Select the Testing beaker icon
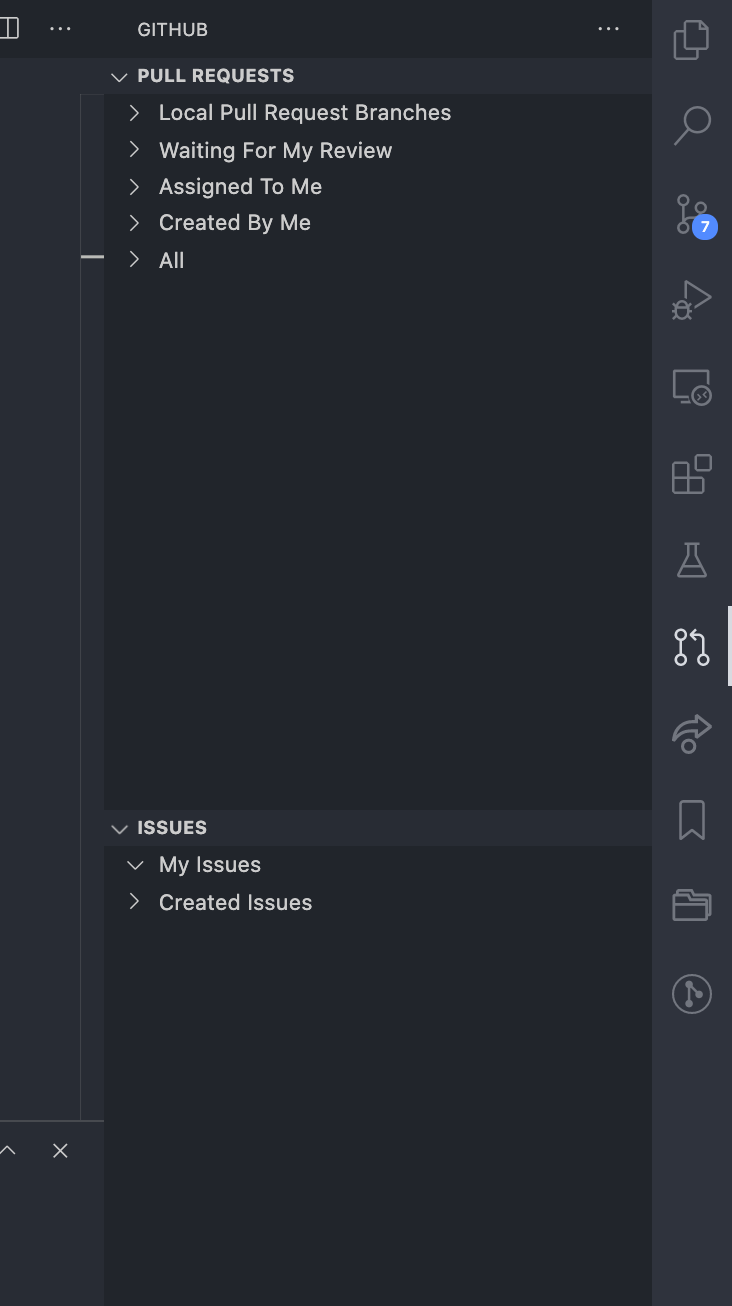732x1306 pixels. pyautogui.click(x=691, y=560)
